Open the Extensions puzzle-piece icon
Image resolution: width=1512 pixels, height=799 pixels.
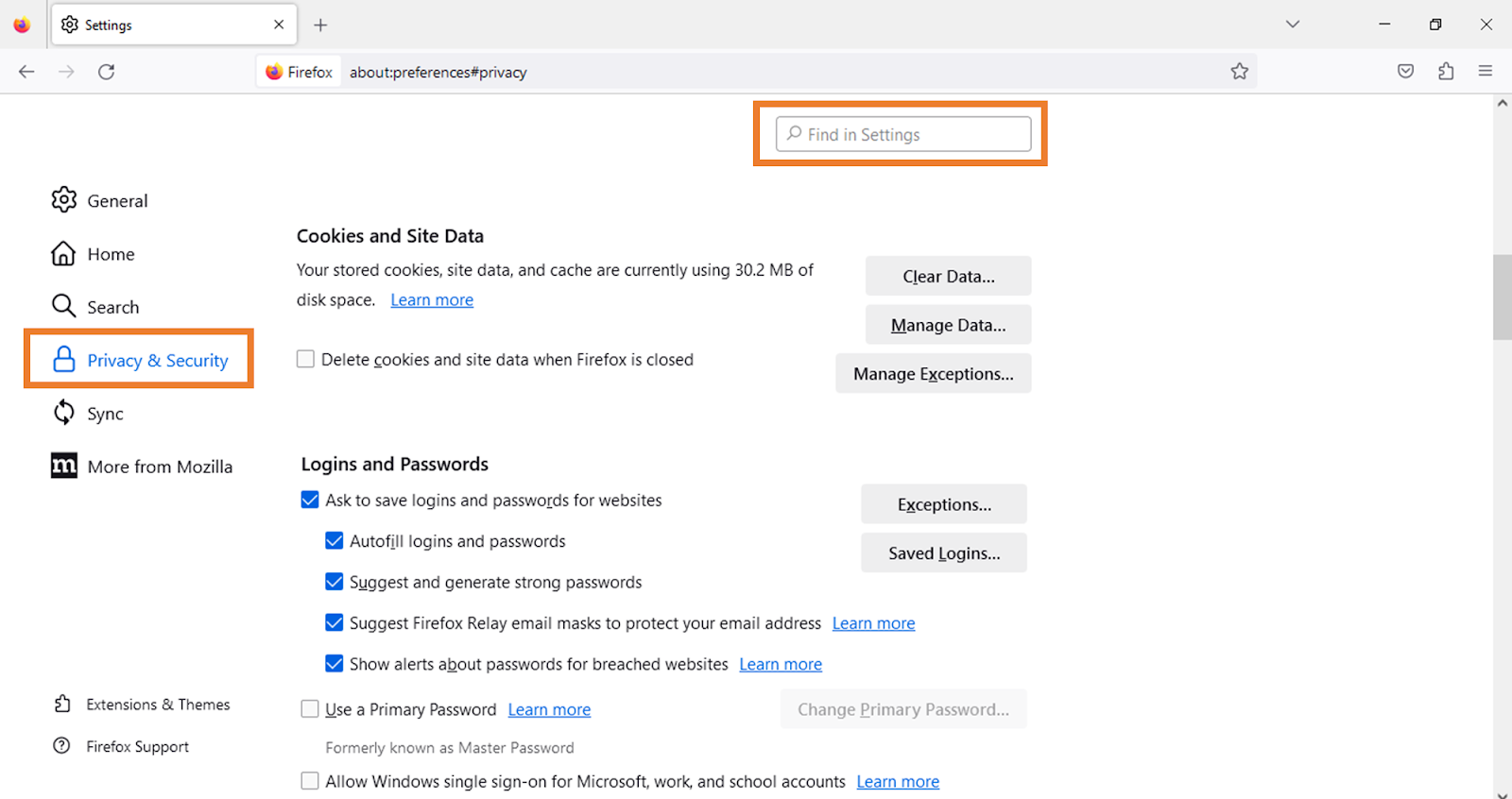pyautogui.click(x=1446, y=72)
